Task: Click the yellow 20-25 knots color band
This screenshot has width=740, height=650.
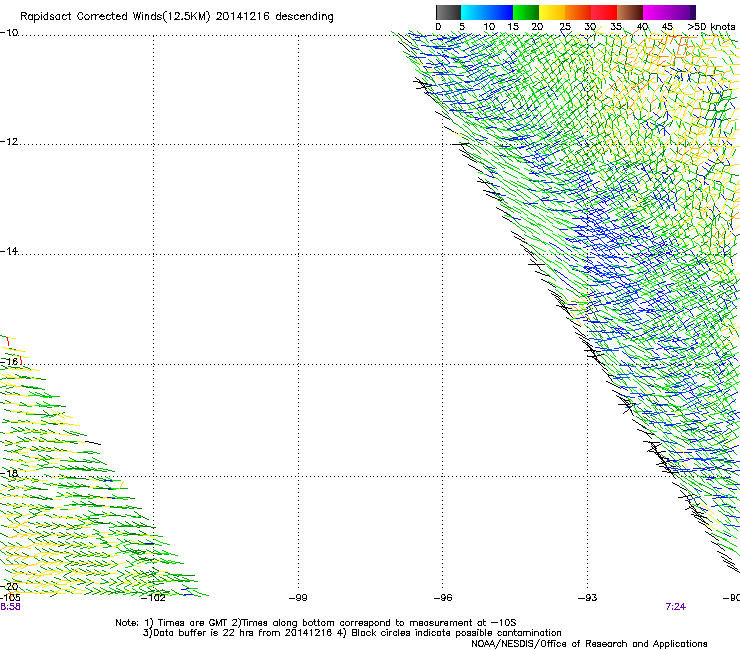Action: [x=552, y=12]
